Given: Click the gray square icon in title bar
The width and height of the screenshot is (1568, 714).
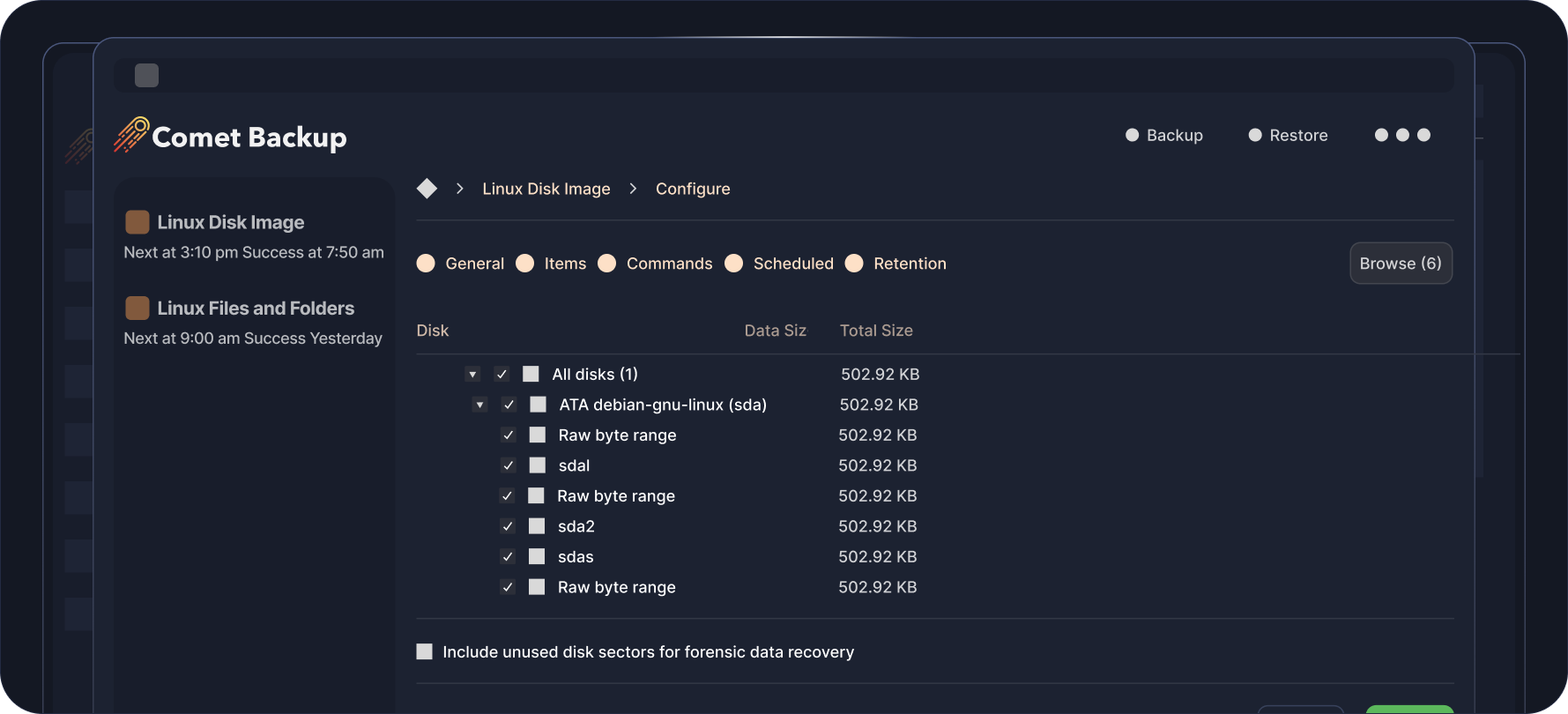Looking at the screenshot, I should coord(146,76).
